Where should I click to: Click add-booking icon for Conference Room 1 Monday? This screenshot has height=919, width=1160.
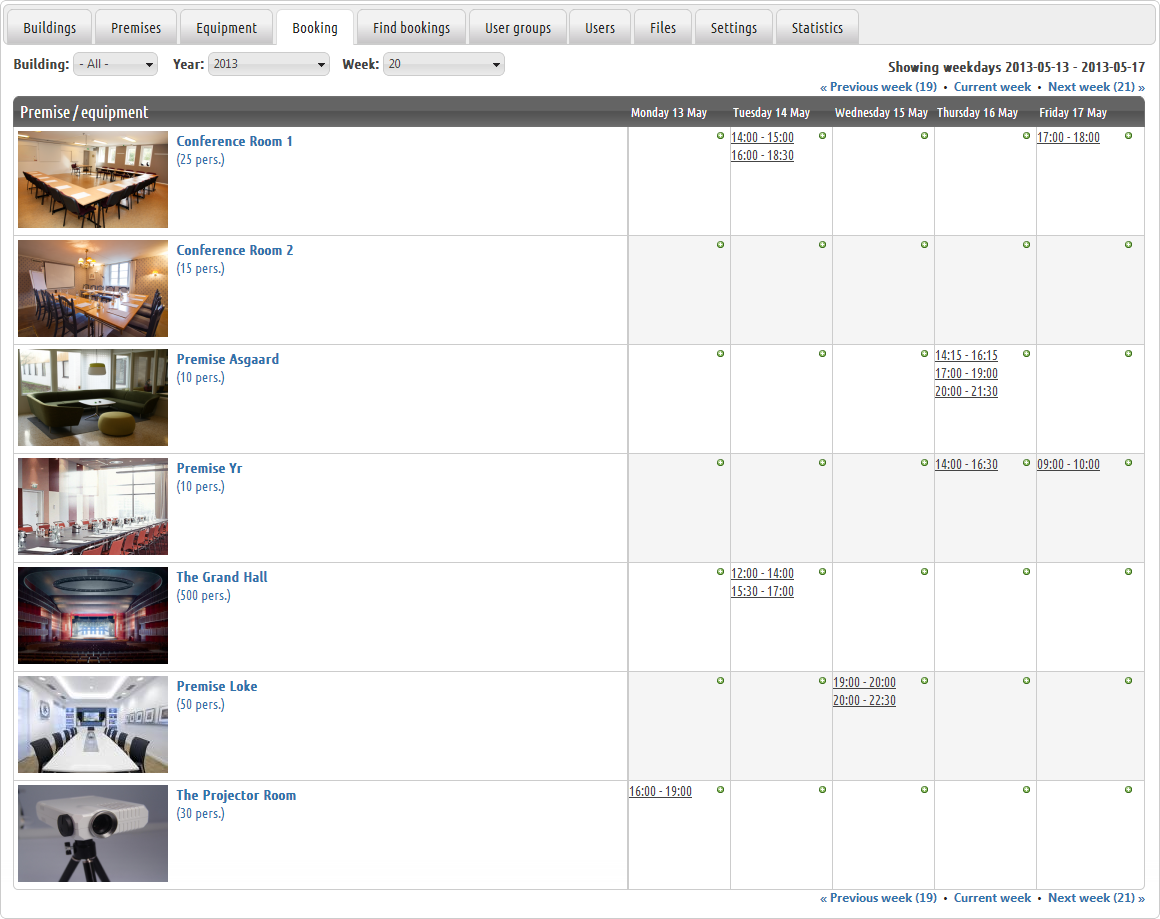point(721,136)
